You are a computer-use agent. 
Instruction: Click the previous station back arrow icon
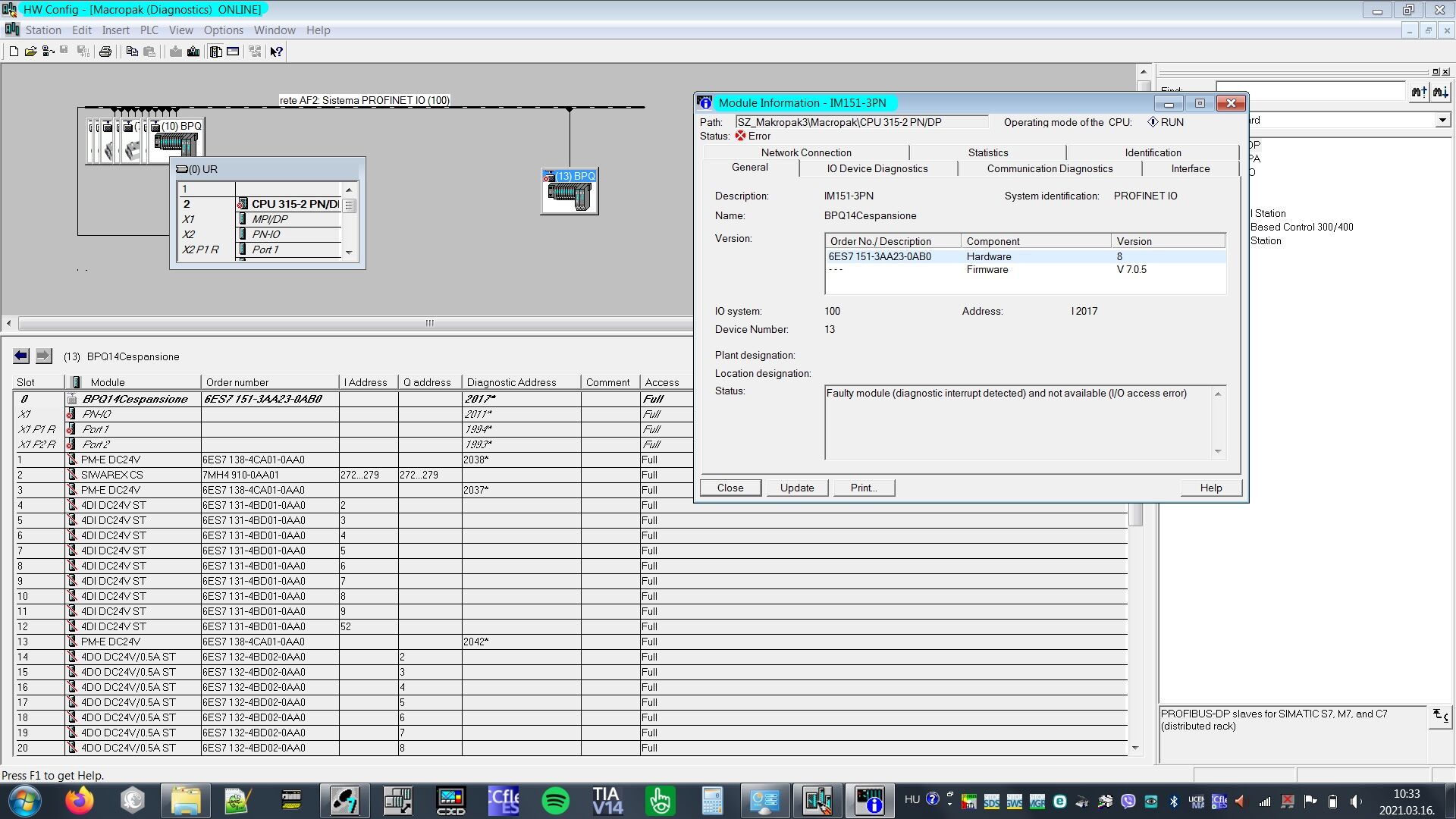click(21, 356)
